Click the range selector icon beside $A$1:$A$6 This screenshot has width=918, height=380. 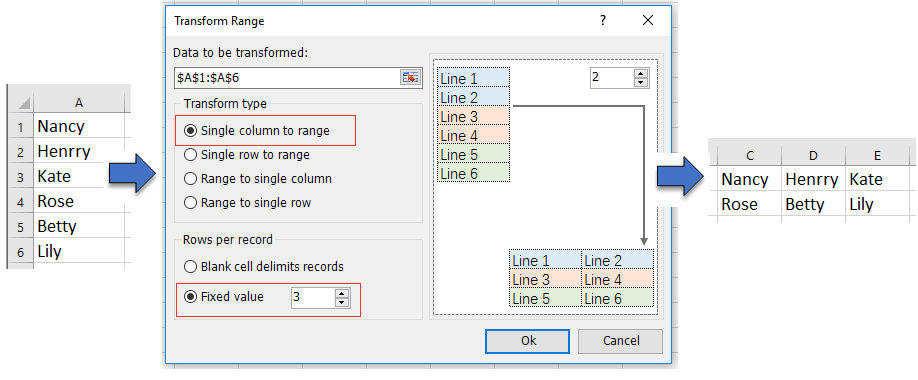(410, 77)
